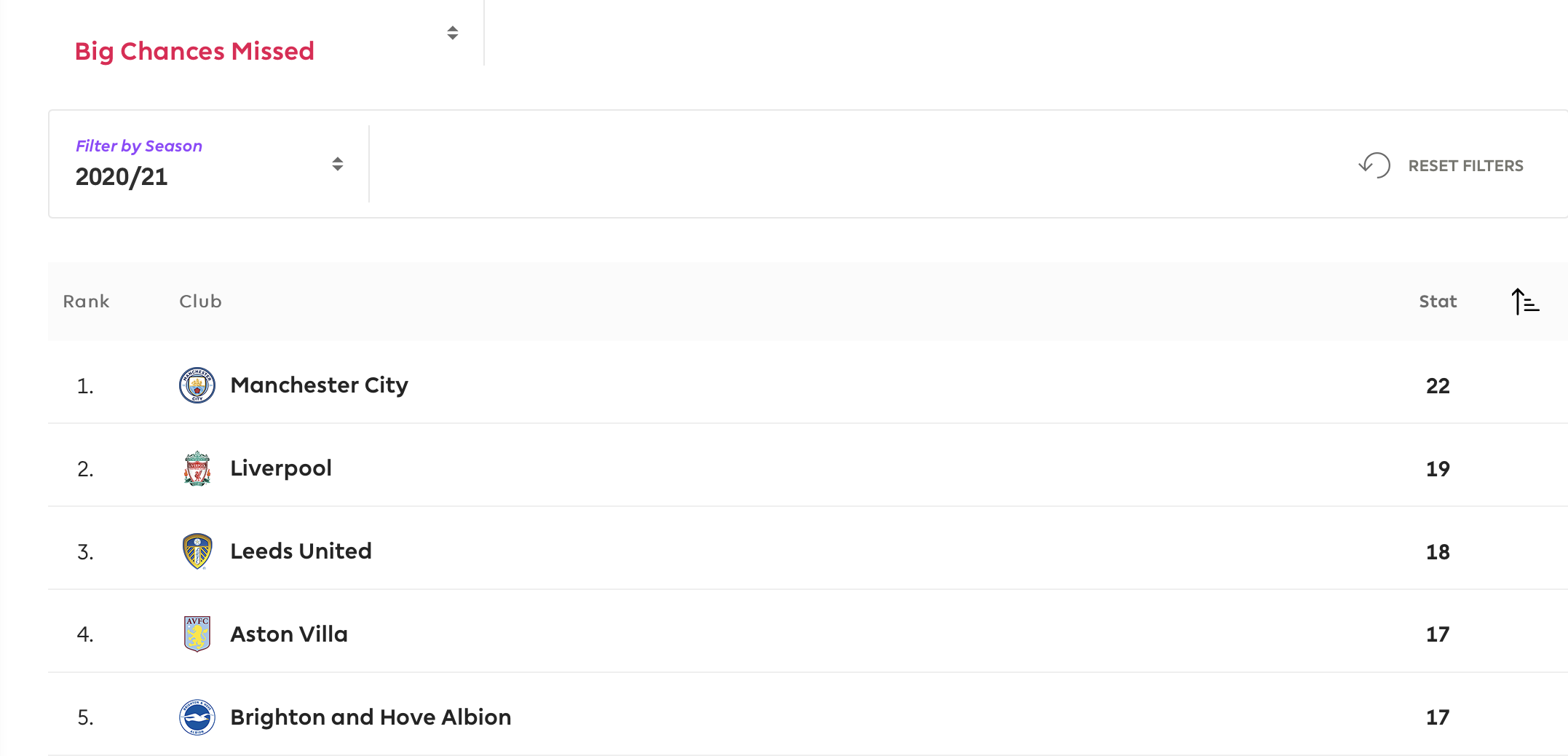The image size is (1568, 756).
Task: Click the Rank column header
Action: [86, 302]
